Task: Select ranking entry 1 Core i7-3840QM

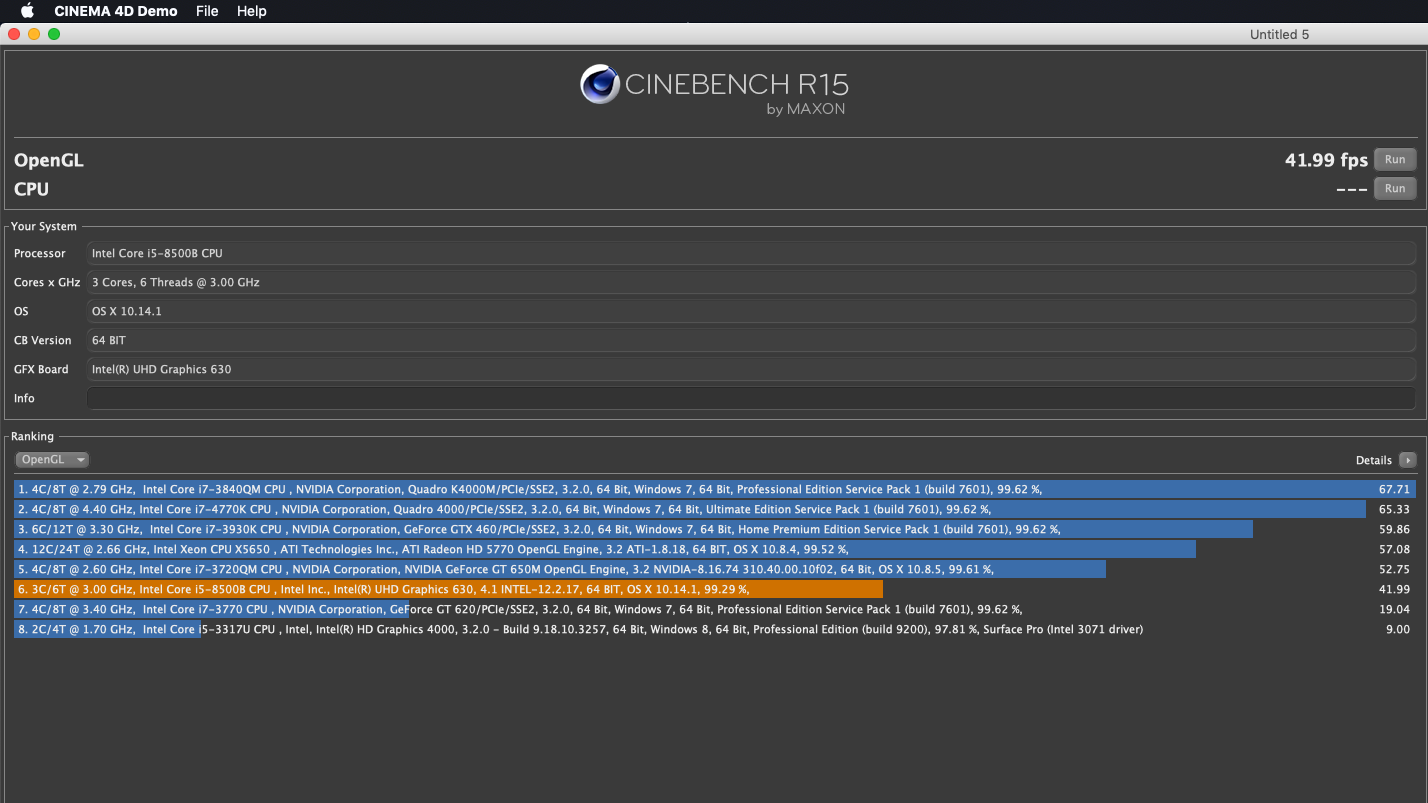Action: click(x=714, y=489)
